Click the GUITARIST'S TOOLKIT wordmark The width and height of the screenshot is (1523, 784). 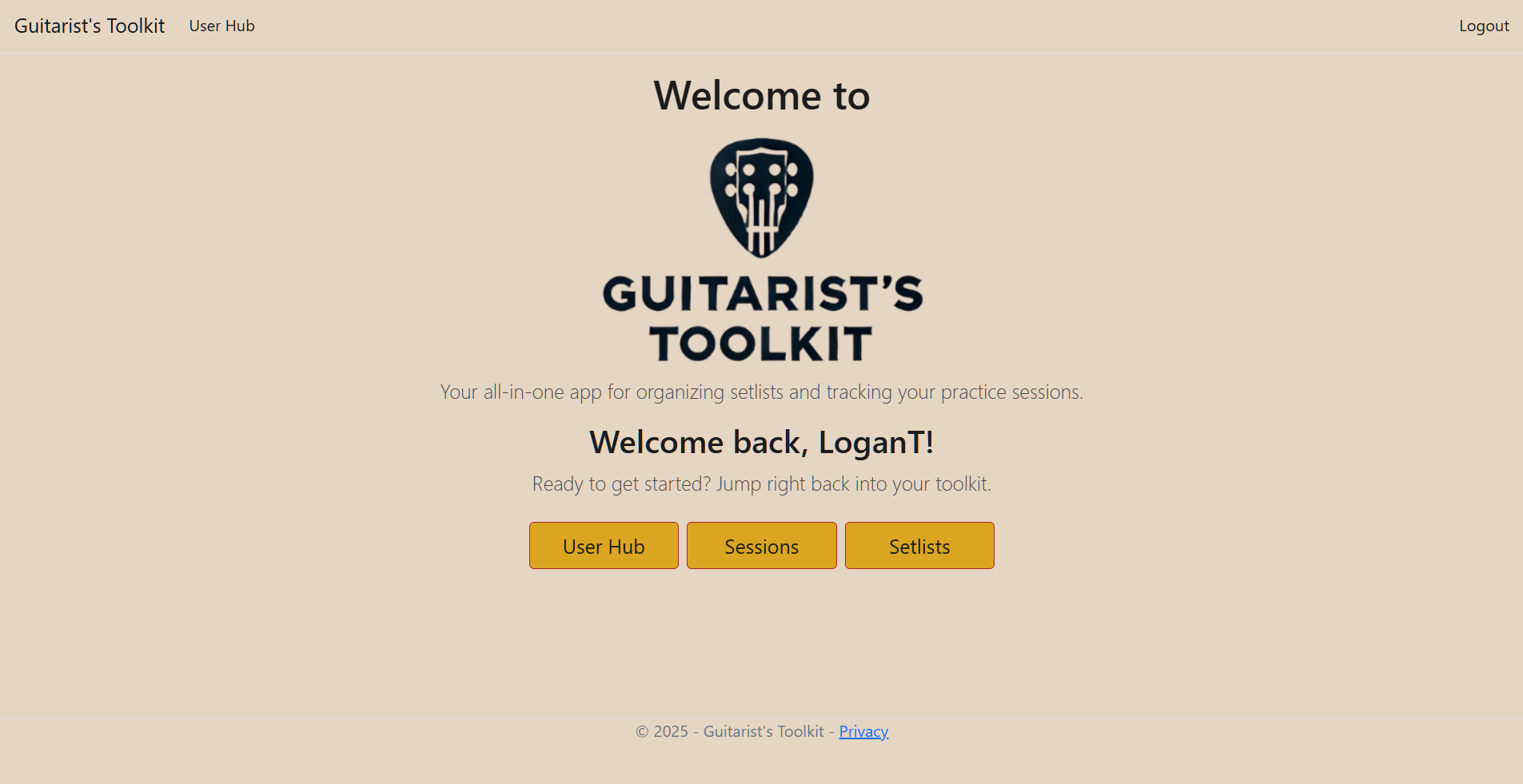(x=760, y=317)
